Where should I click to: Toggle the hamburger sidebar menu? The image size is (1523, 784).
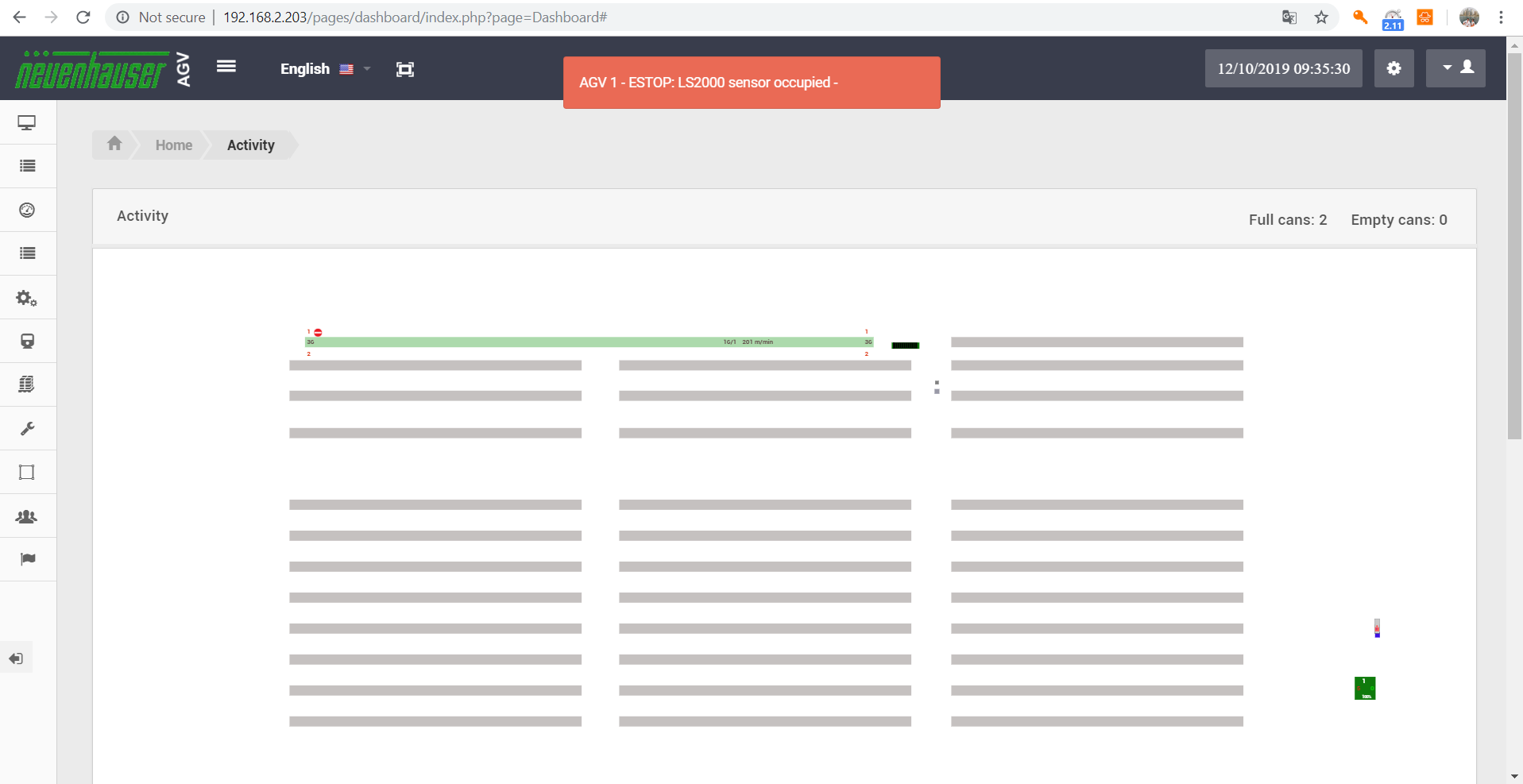[x=226, y=67]
